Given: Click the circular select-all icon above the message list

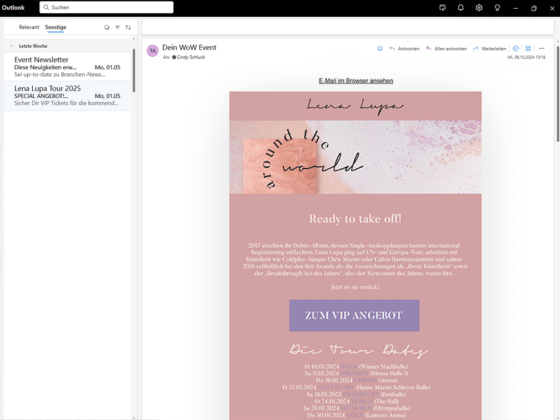Looking at the screenshot, I should pos(106,27).
